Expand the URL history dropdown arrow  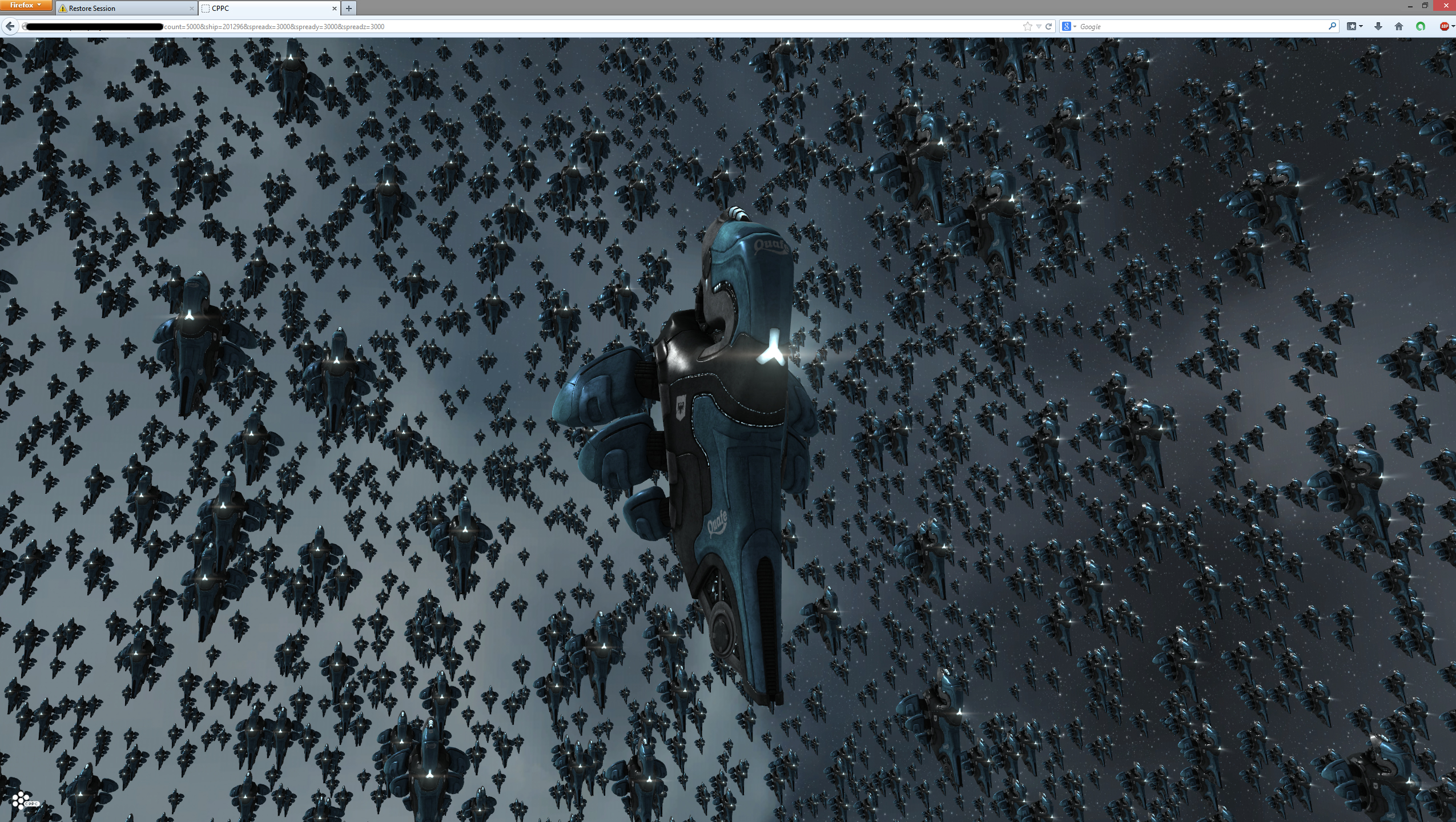pos(1039,26)
